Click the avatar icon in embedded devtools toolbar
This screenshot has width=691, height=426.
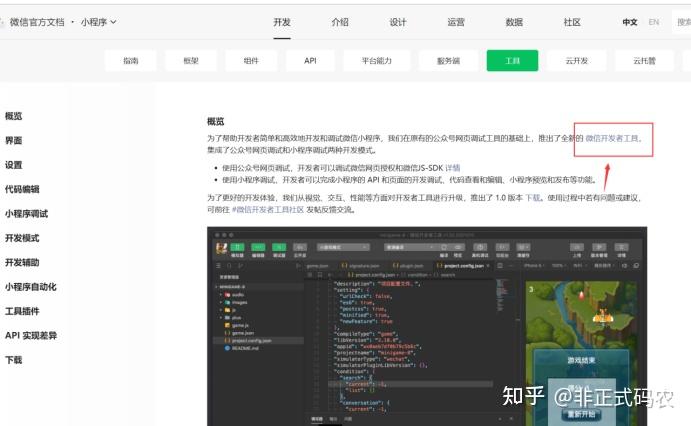pos(221,248)
